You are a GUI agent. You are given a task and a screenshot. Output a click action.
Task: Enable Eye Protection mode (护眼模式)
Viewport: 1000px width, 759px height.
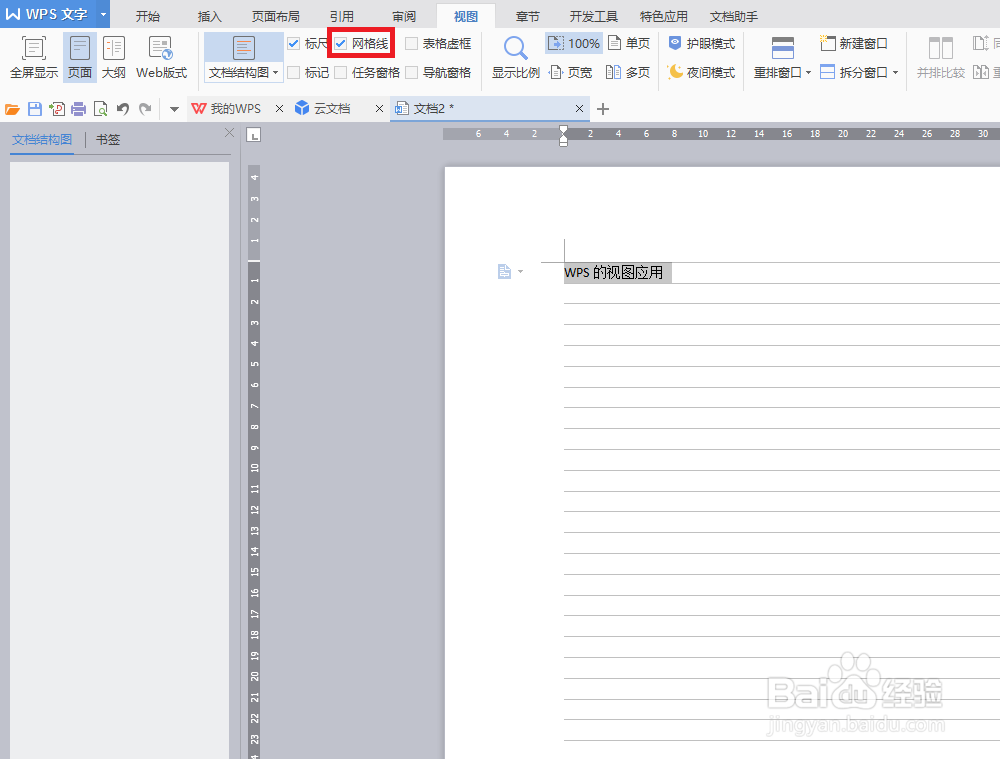(x=702, y=43)
